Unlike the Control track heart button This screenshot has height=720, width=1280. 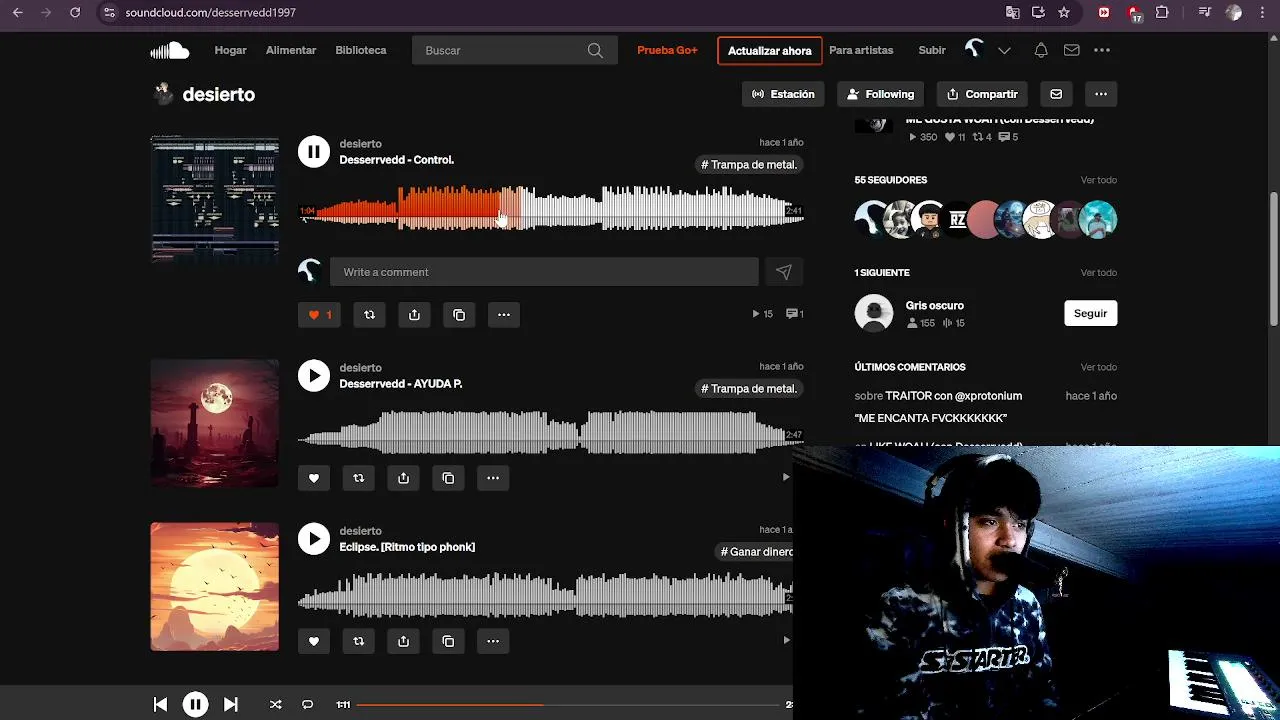pyautogui.click(x=319, y=315)
